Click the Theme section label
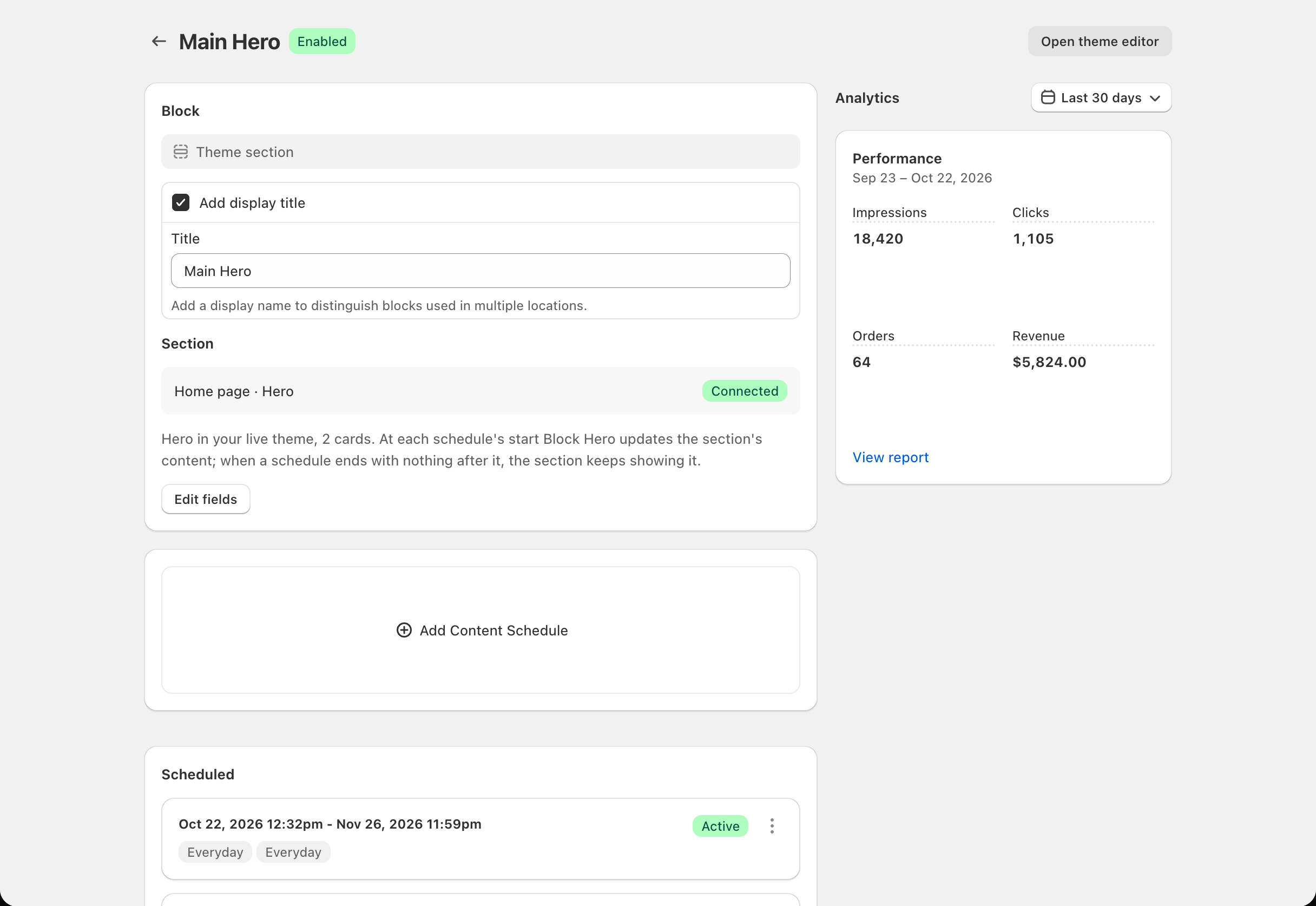 point(245,152)
